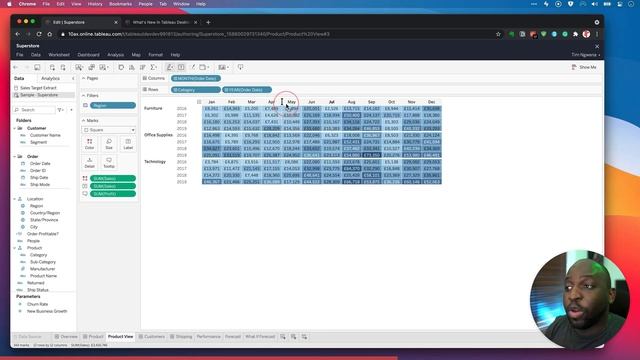Image resolution: width=640 pixels, height=360 pixels.
Task: Switch to the Analytics pane tab
Action: [x=51, y=78]
